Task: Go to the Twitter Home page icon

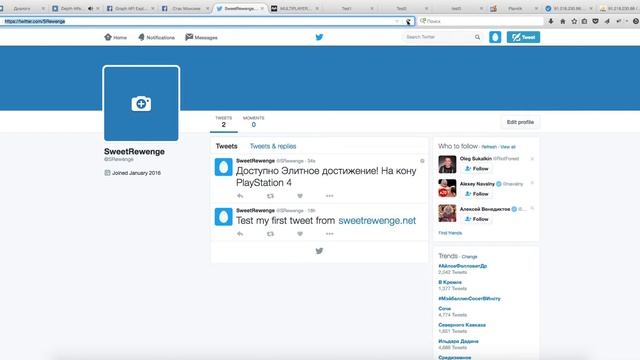Action: click(108, 37)
